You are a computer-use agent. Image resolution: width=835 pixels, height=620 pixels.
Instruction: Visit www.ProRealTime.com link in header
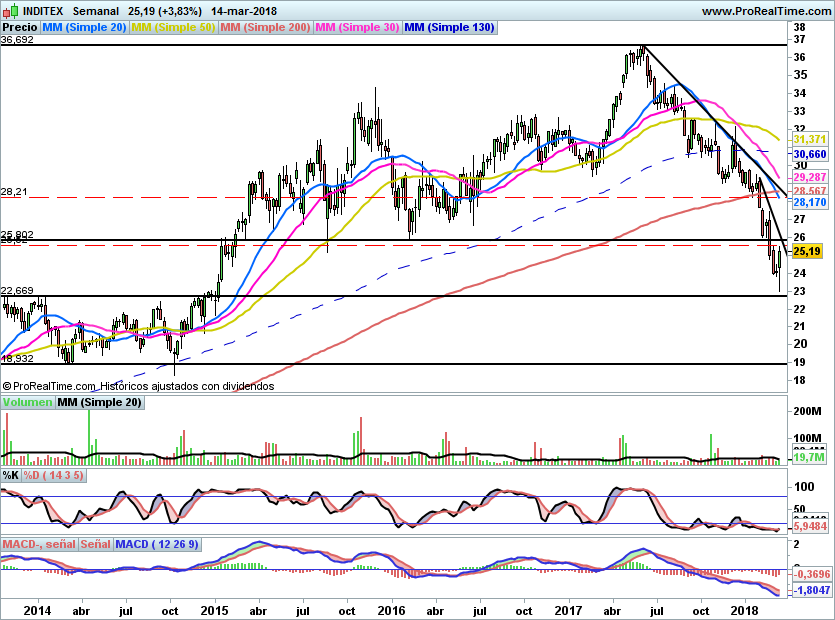tap(767, 11)
